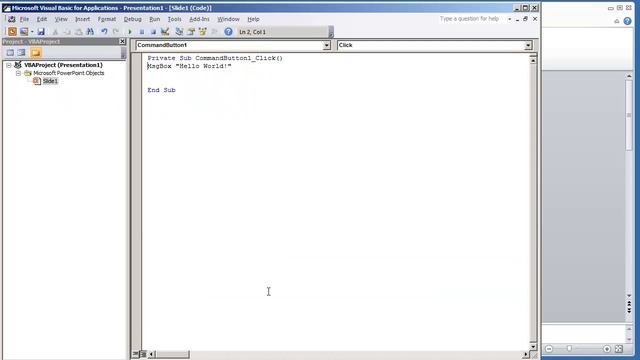Screen dimensions: 640x360
Task: Click the code window horizontal scrollbar left arrow
Action: 151,354
